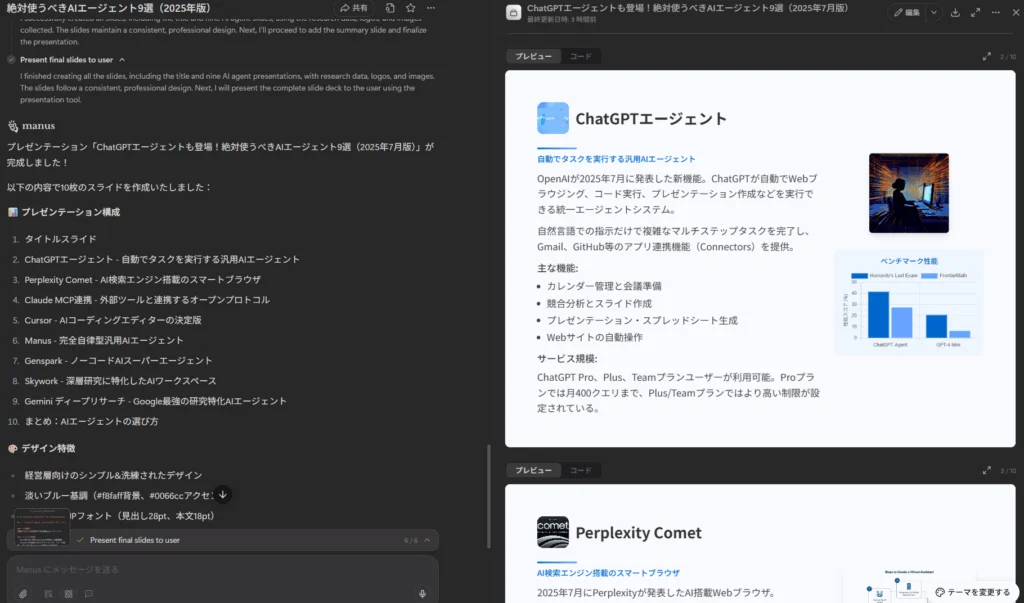This screenshot has width=1024, height=603.
Task: Click the list item 'まとめ：AIエージェントの選び方'
Action: (91, 421)
